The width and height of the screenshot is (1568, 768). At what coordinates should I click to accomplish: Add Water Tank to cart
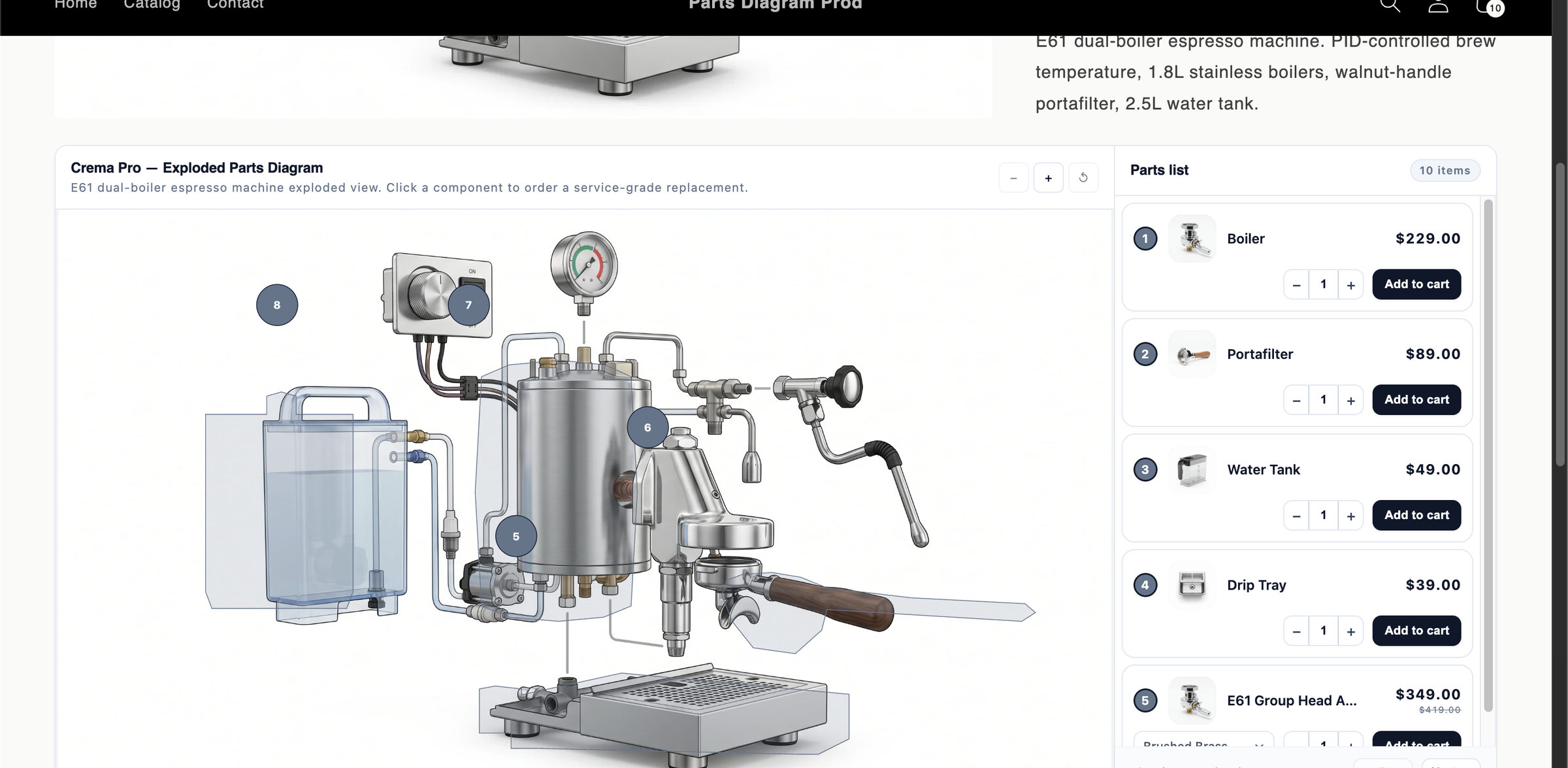coord(1416,515)
